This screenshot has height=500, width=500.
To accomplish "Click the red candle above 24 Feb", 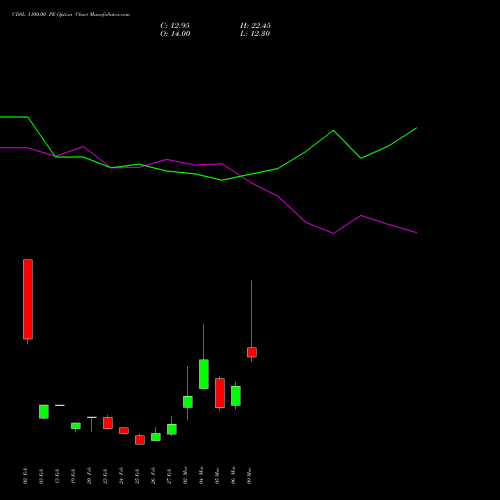I will [124, 430].
